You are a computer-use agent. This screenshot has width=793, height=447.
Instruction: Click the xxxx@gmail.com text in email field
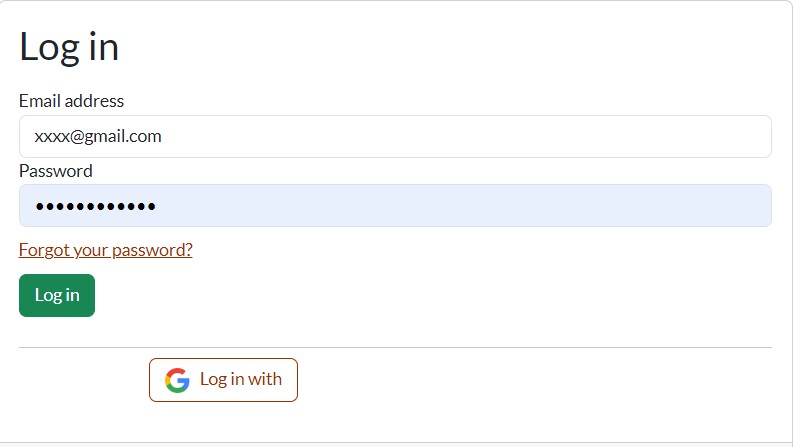98,136
